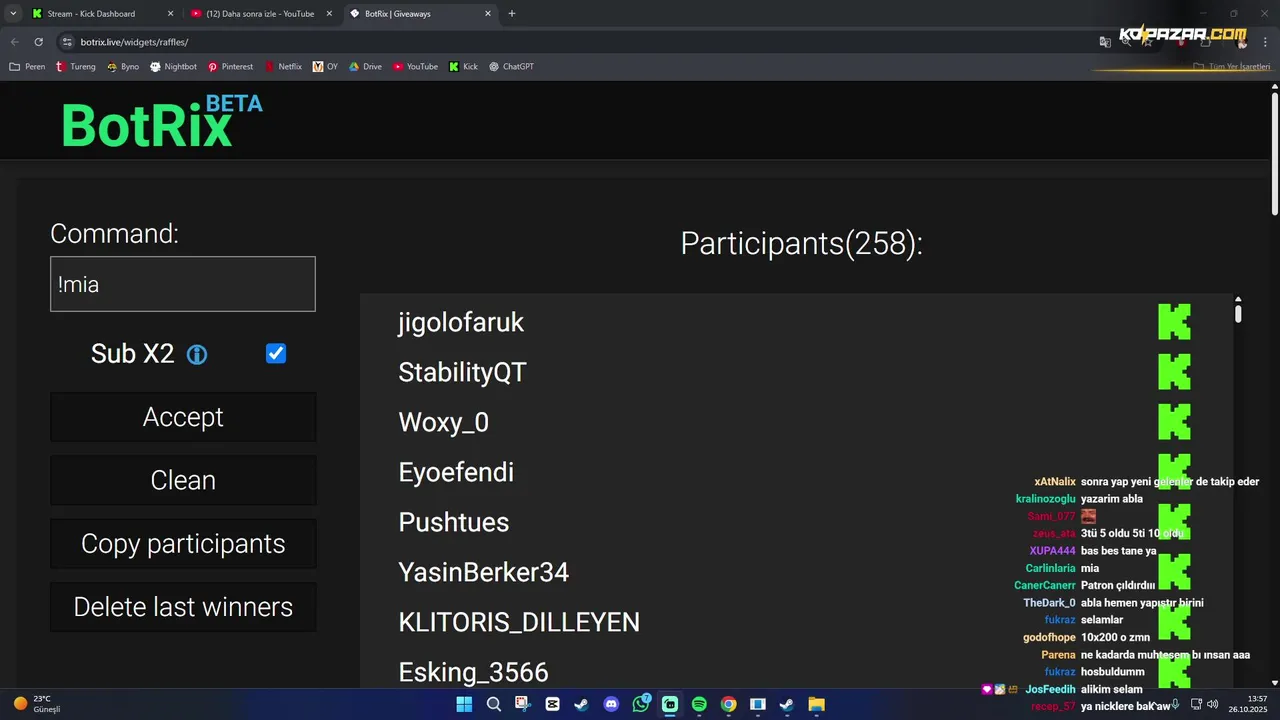The height and width of the screenshot is (720, 1280).
Task: Click the Kick icon in the StabilityQT row
Action: click(1174, 372)
